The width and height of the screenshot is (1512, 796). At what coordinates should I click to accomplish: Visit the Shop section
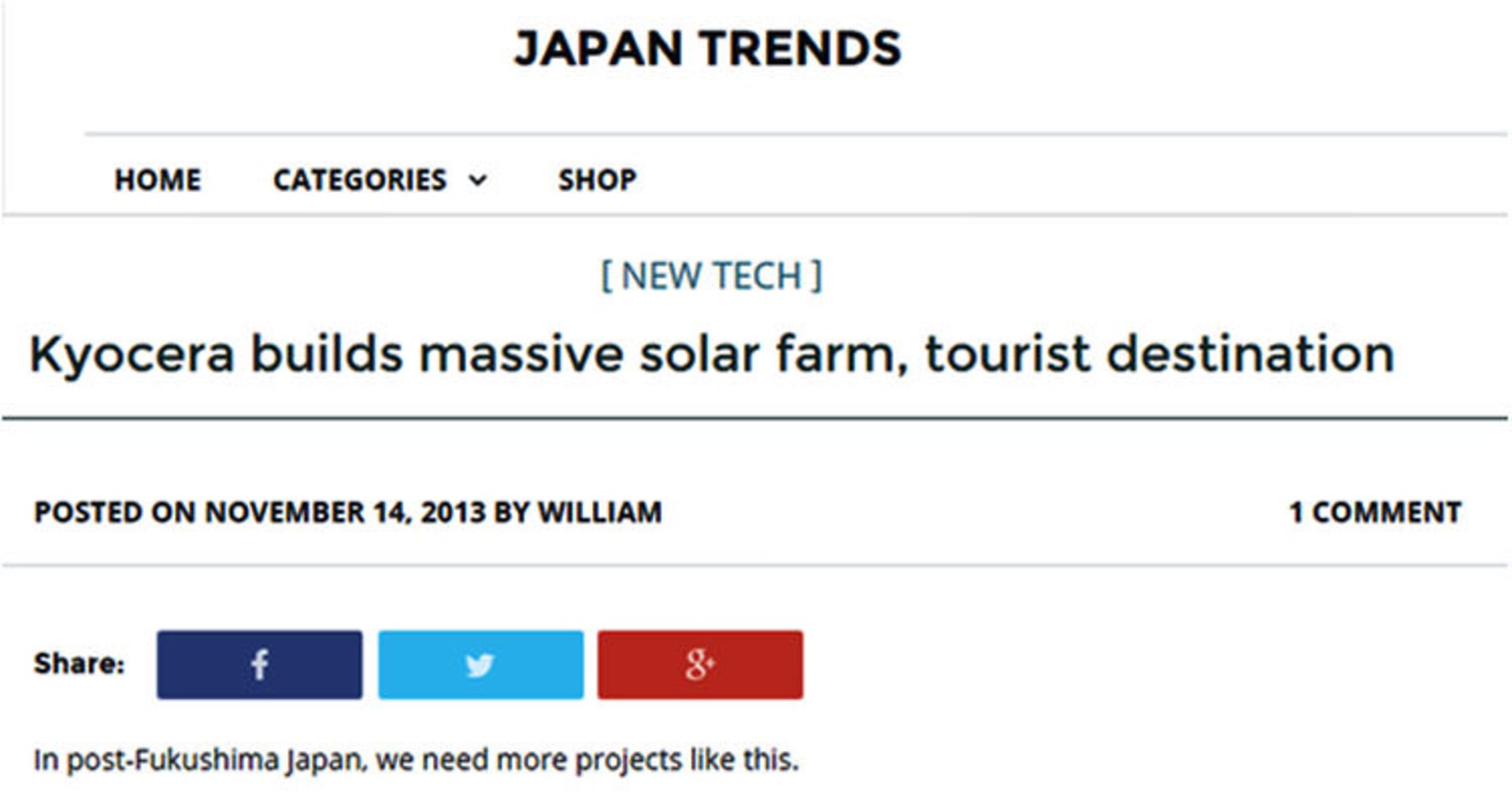597,180
